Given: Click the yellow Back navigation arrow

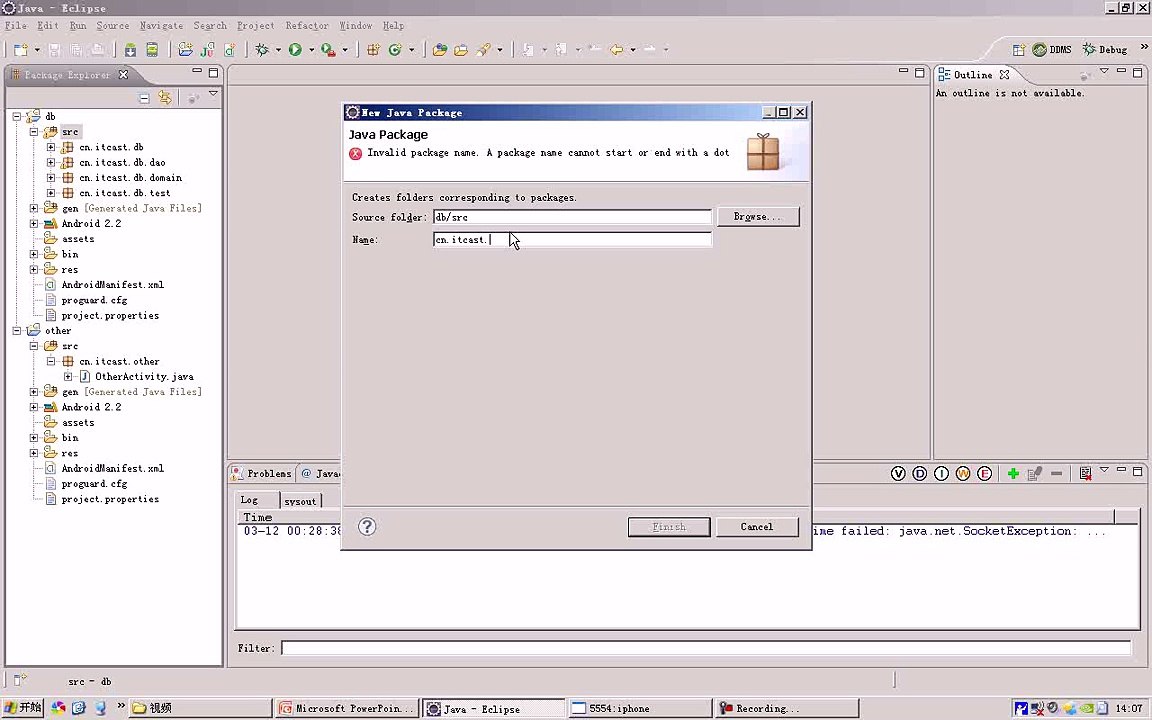Looking at the screenshot, I should (x=616, y=50).
